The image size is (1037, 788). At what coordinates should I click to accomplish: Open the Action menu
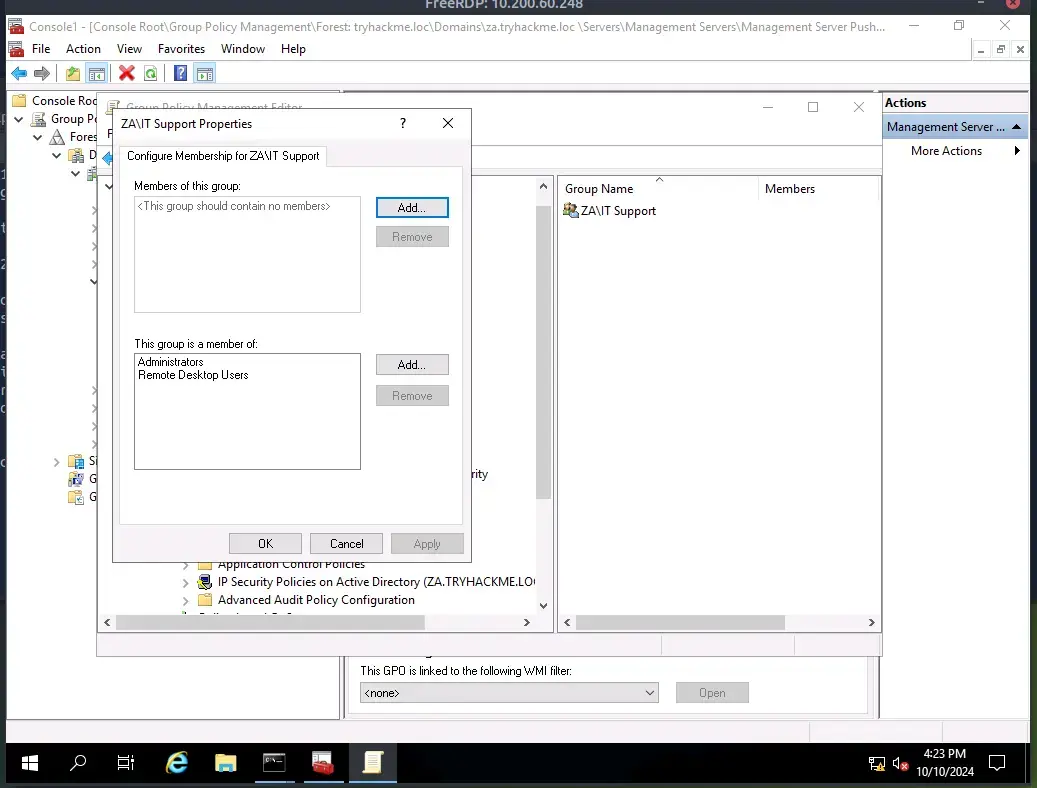[83, 49]
